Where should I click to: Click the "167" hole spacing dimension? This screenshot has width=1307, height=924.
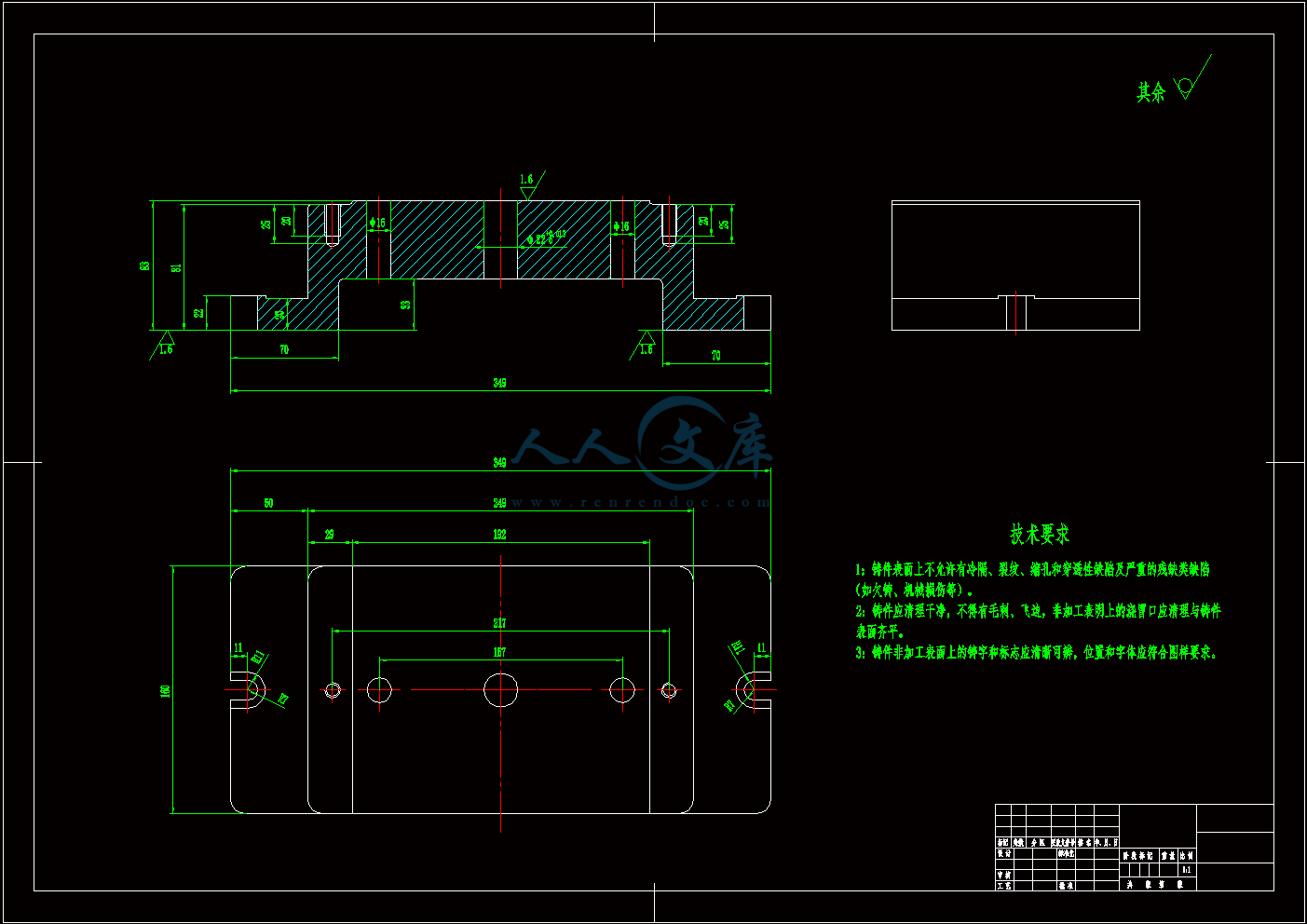pos(499,652)
